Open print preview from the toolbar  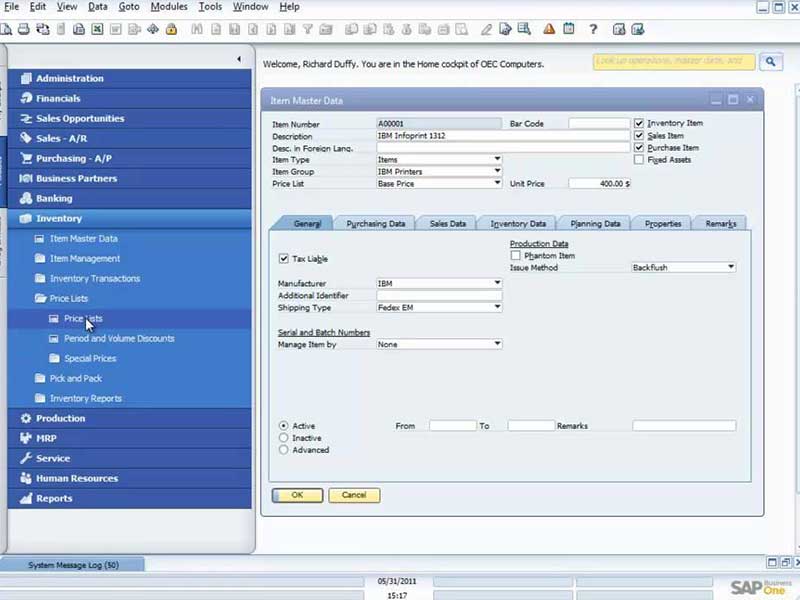(8, 29)
